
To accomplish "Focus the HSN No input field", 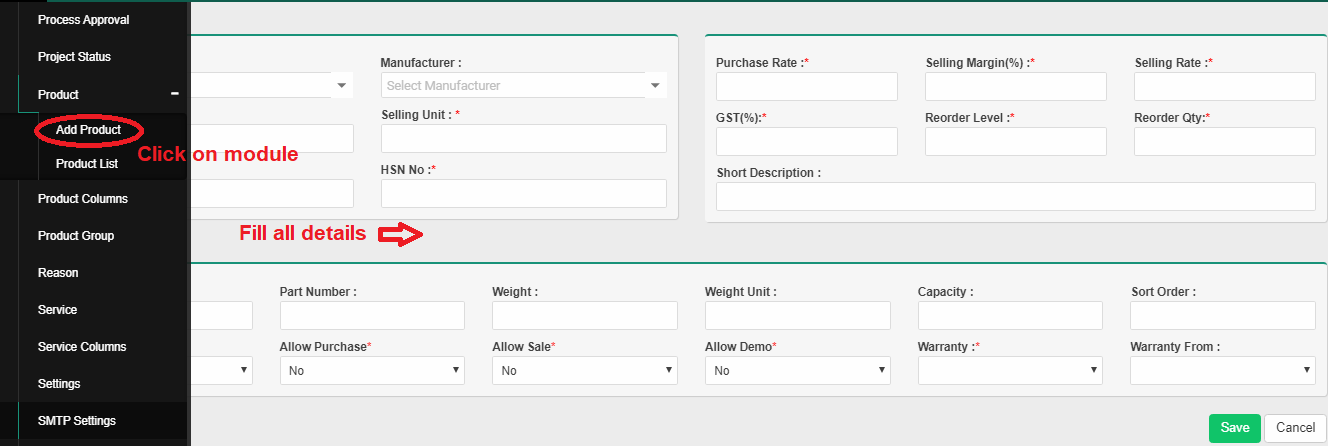I will click(523, 194).
